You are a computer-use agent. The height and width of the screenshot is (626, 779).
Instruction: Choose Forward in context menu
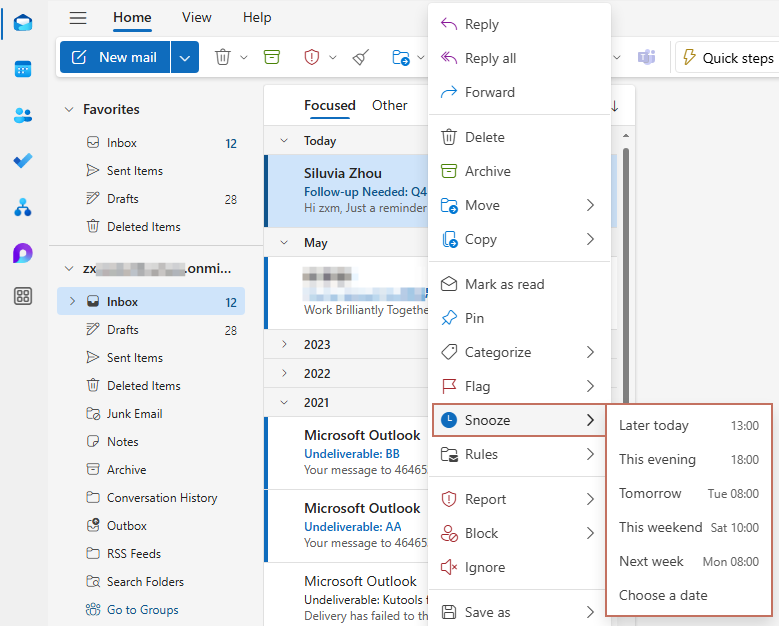point(519,92)
